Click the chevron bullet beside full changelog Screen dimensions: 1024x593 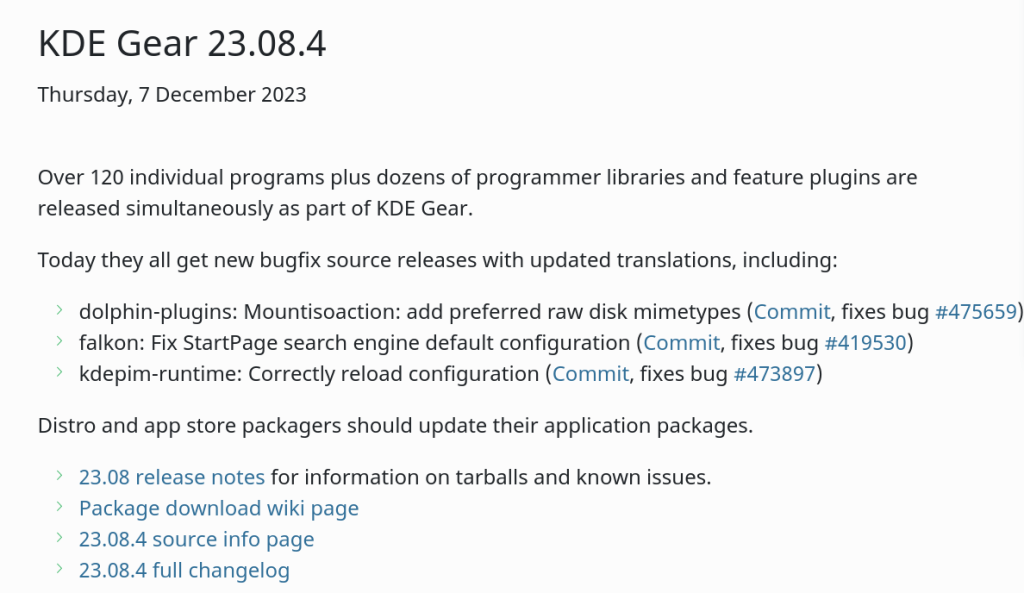coord(60,570)
